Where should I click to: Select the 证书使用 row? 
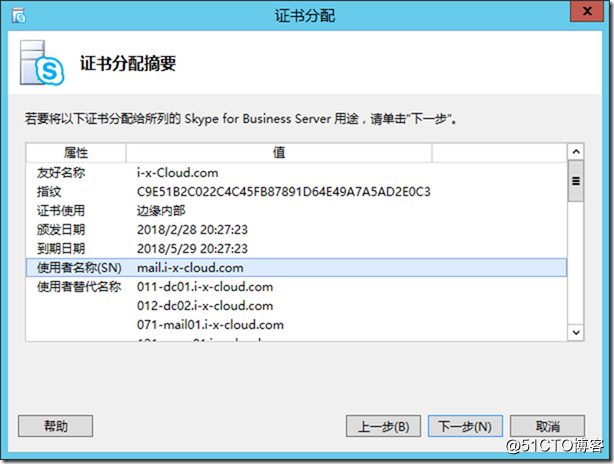coord(296,211)
